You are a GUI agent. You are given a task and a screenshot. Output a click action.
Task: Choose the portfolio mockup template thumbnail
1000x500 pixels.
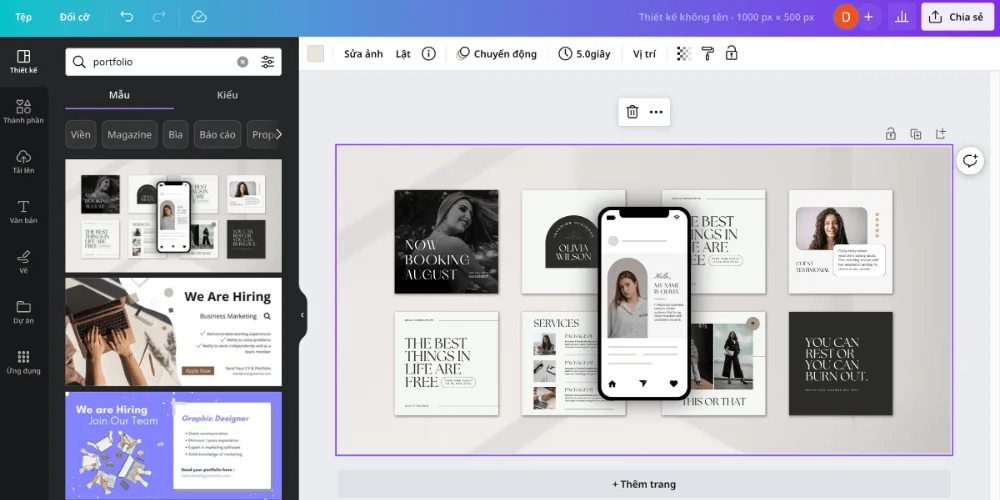coord(173,216)
